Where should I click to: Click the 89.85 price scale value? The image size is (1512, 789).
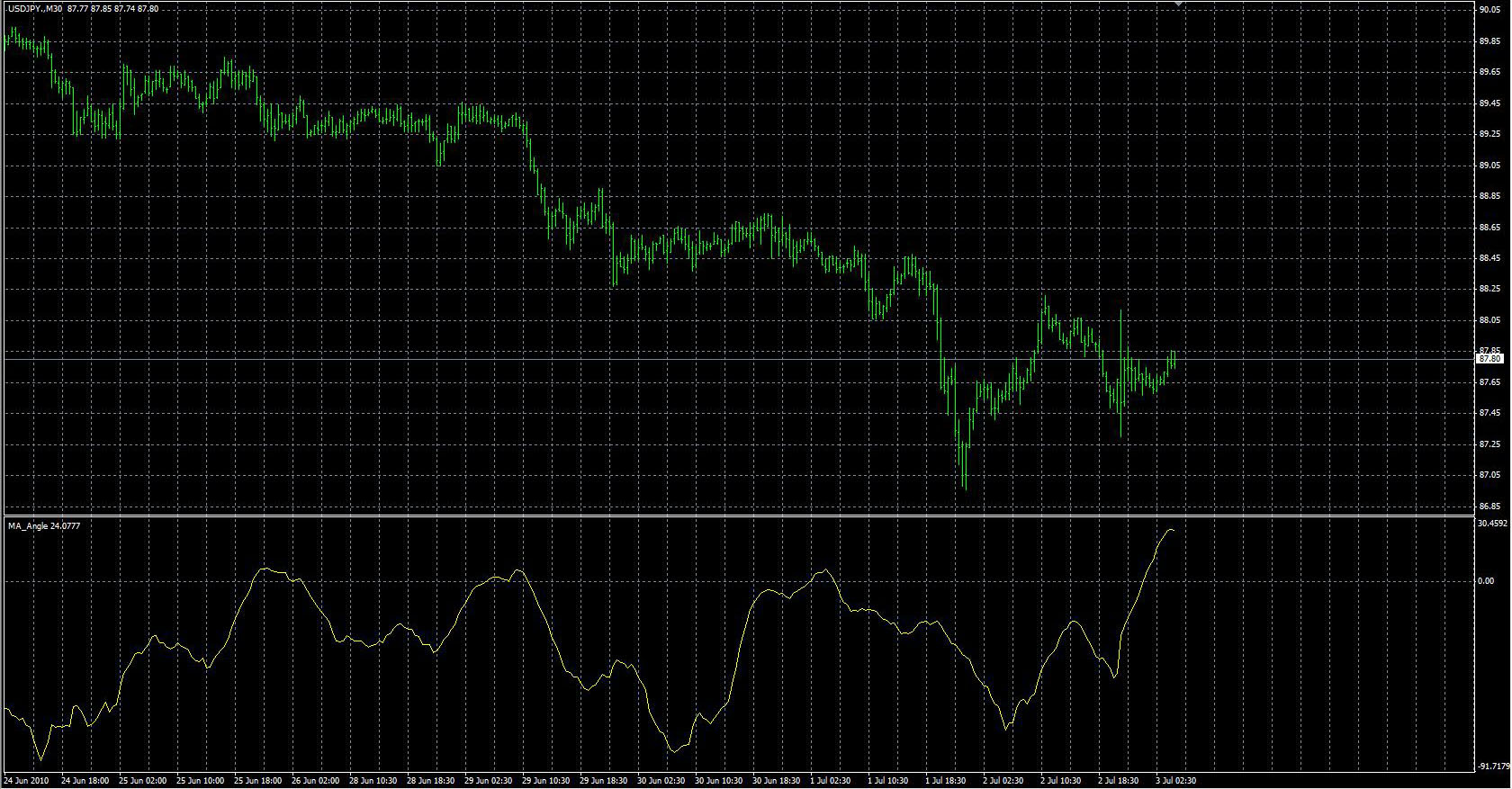coord(1489,41)
